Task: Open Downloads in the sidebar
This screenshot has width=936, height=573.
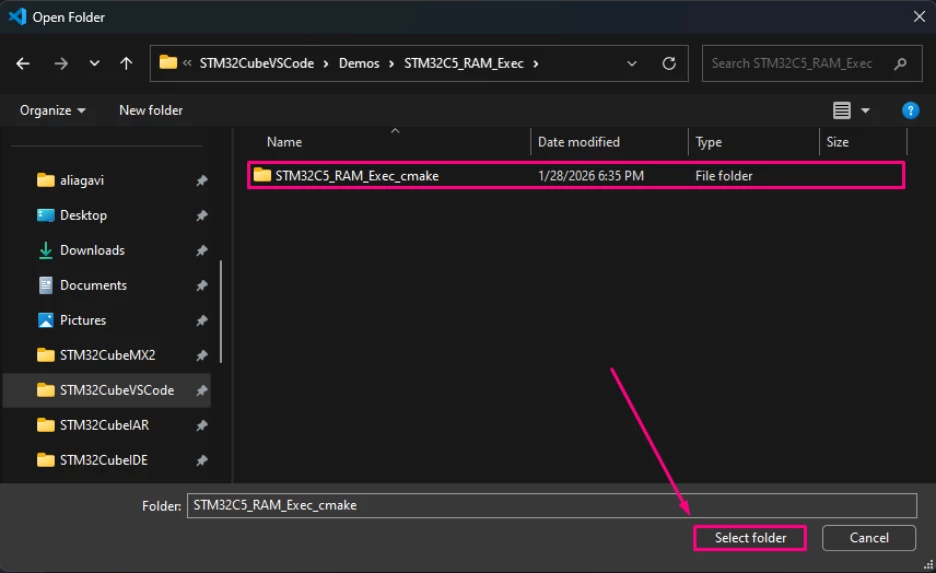Action: (x=92, y=250)
